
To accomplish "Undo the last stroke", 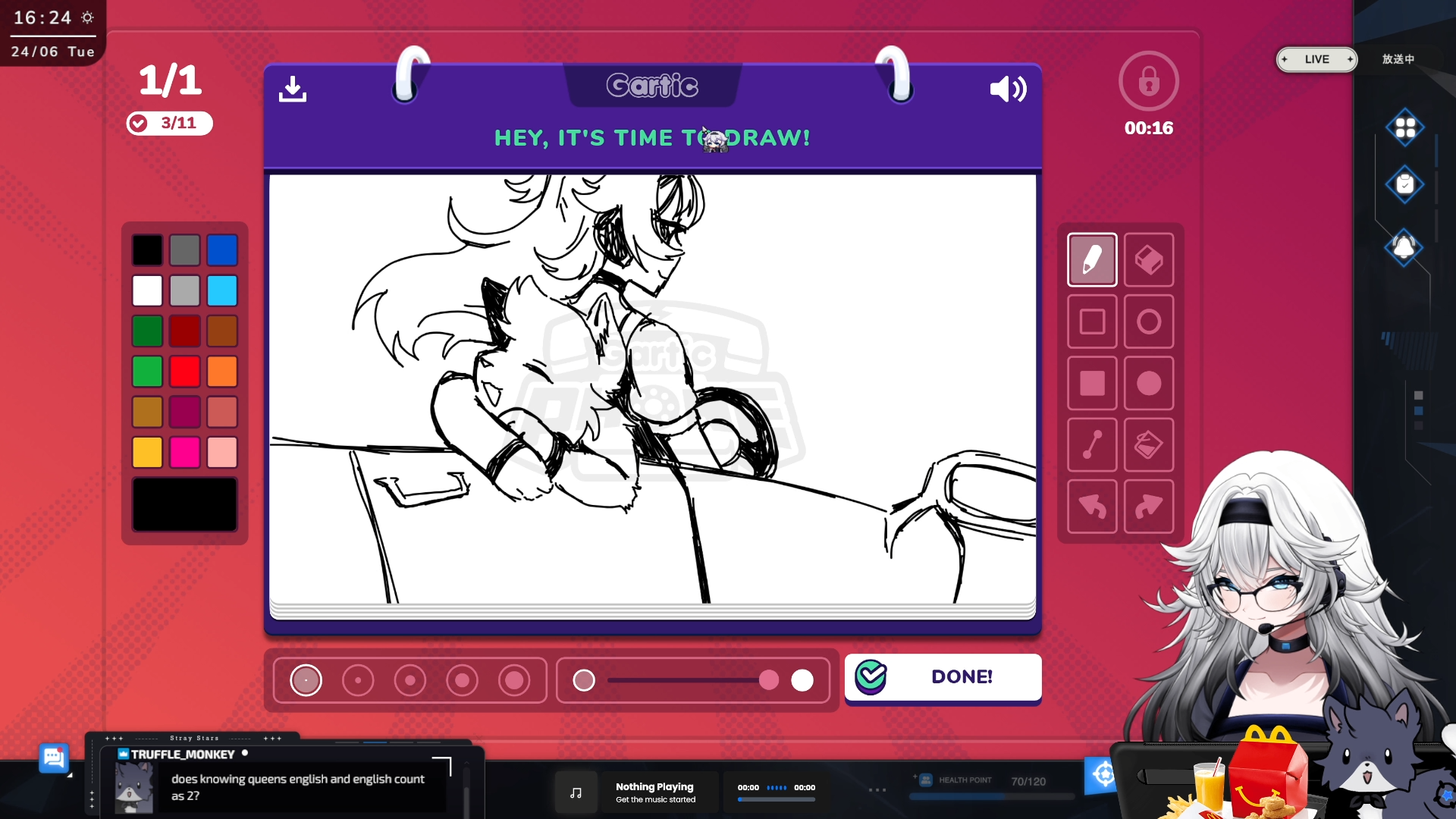I will pyautogui.click(x=1092, y=506).
